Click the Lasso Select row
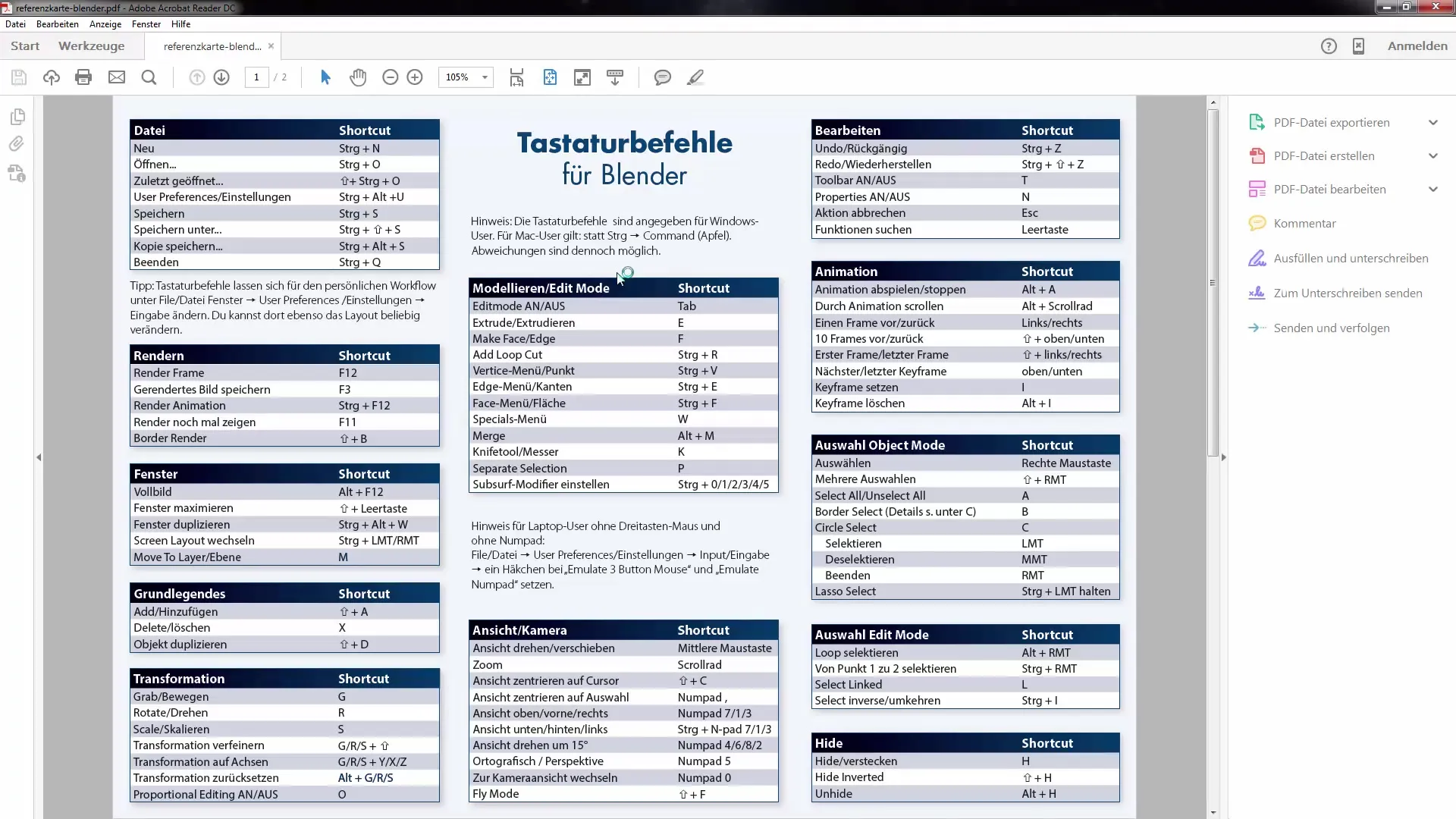This screenshot has width=1456, height=819. tap(965, 591)
